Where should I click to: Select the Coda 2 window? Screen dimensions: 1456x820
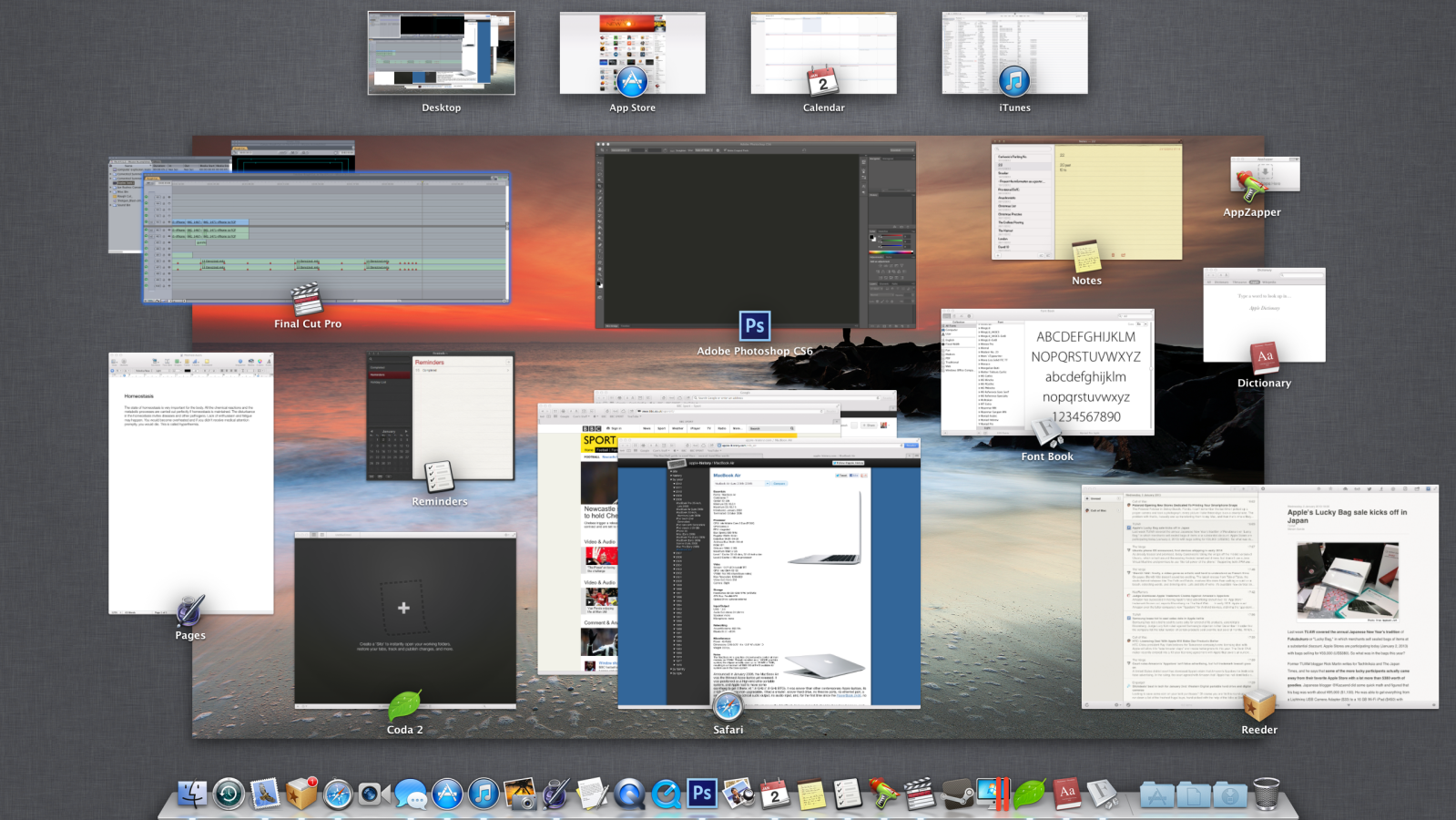(404, 620)
